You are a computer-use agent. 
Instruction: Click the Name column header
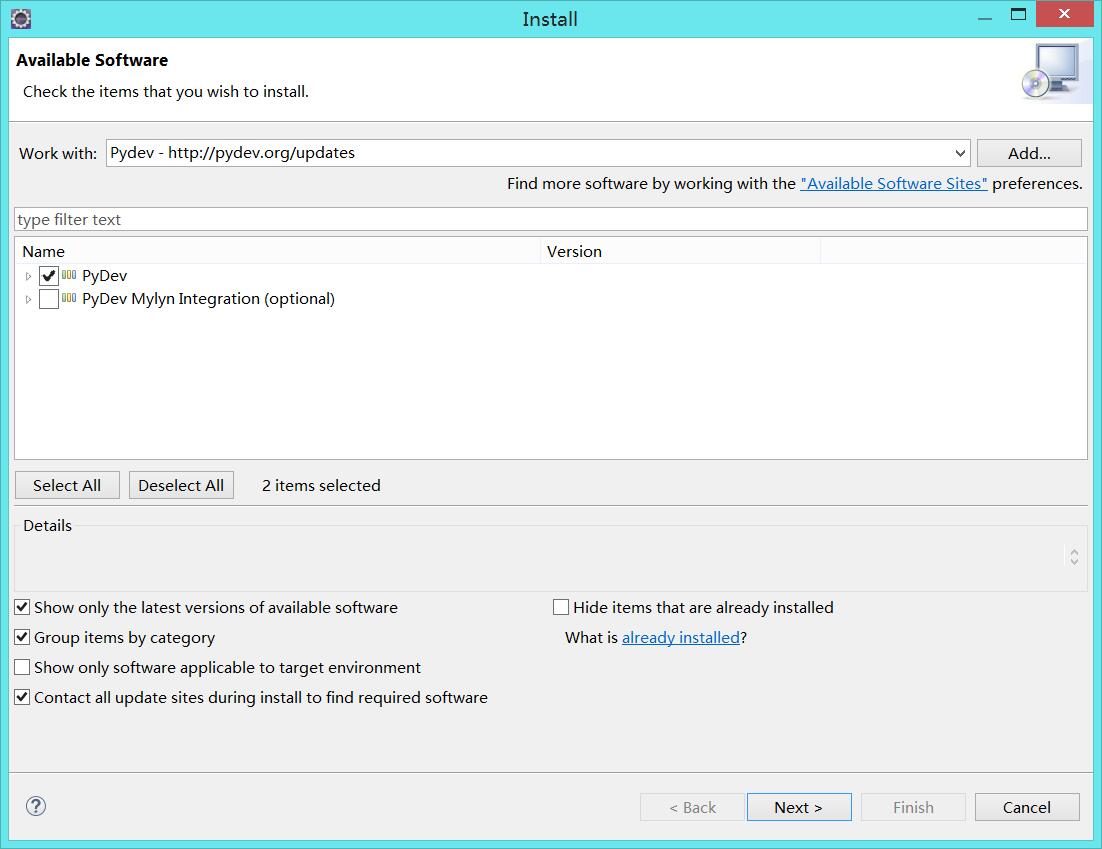pyautogui.click(x=278, y=252)
